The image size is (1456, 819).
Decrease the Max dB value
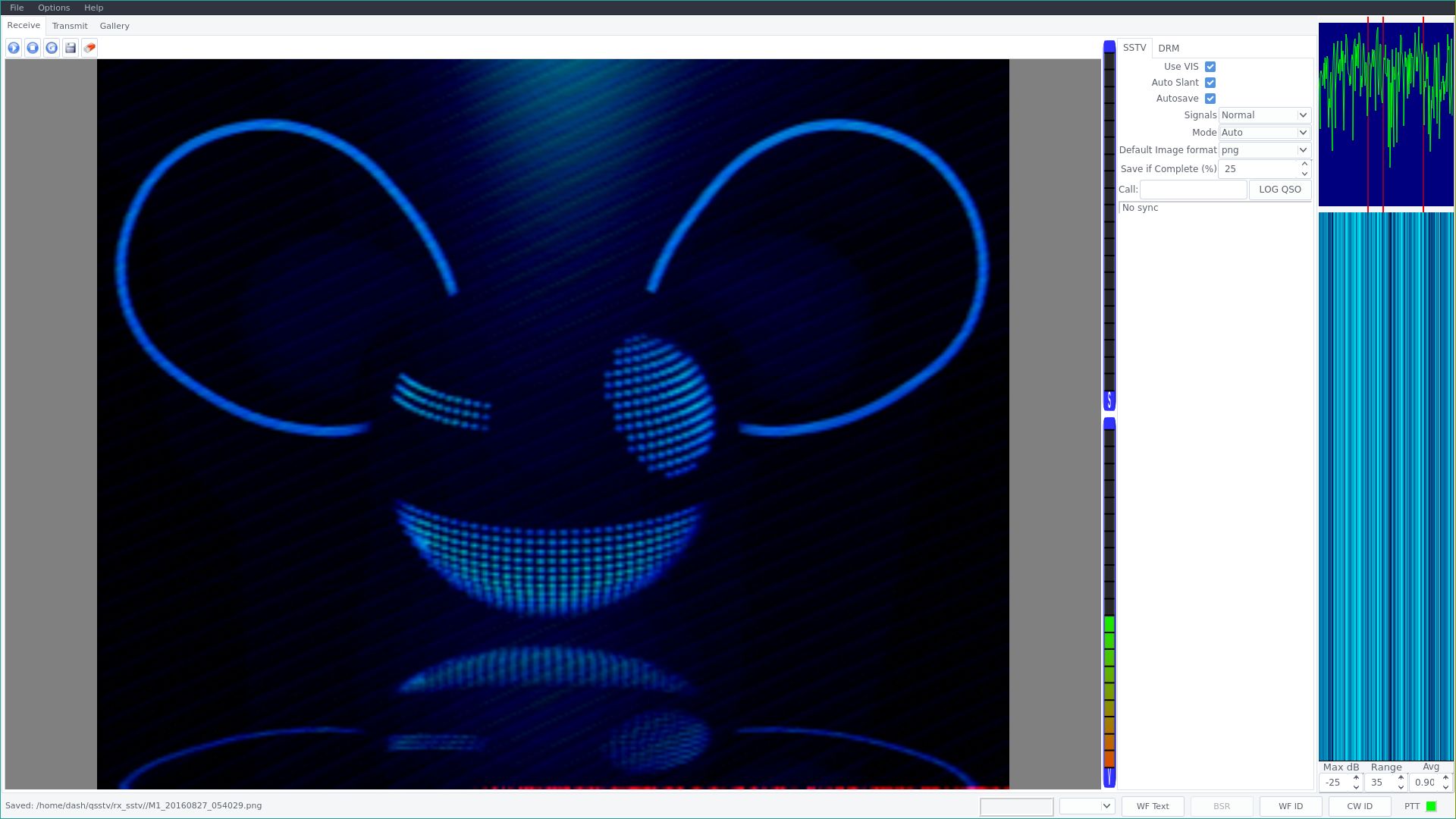click(x=1356, y=787)
